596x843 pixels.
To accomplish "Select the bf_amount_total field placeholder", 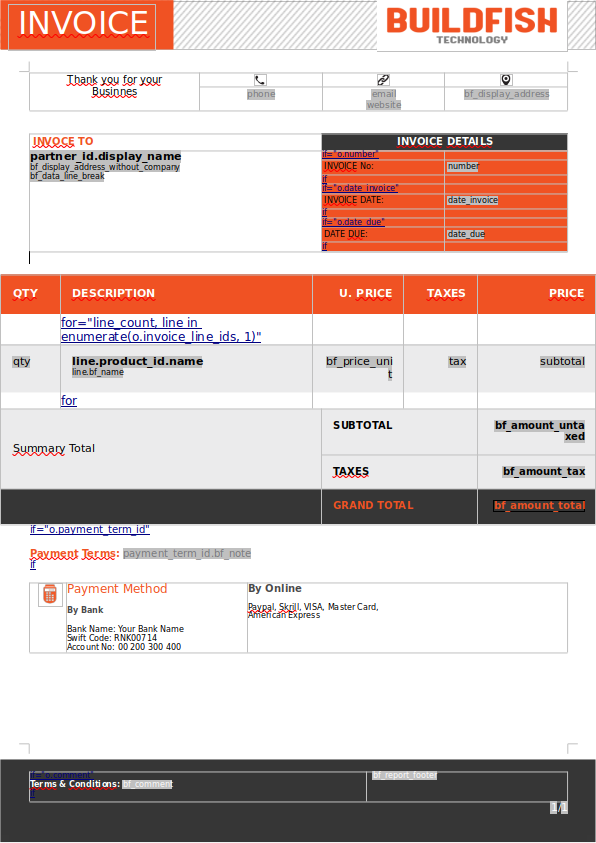I will click(539, 505).
